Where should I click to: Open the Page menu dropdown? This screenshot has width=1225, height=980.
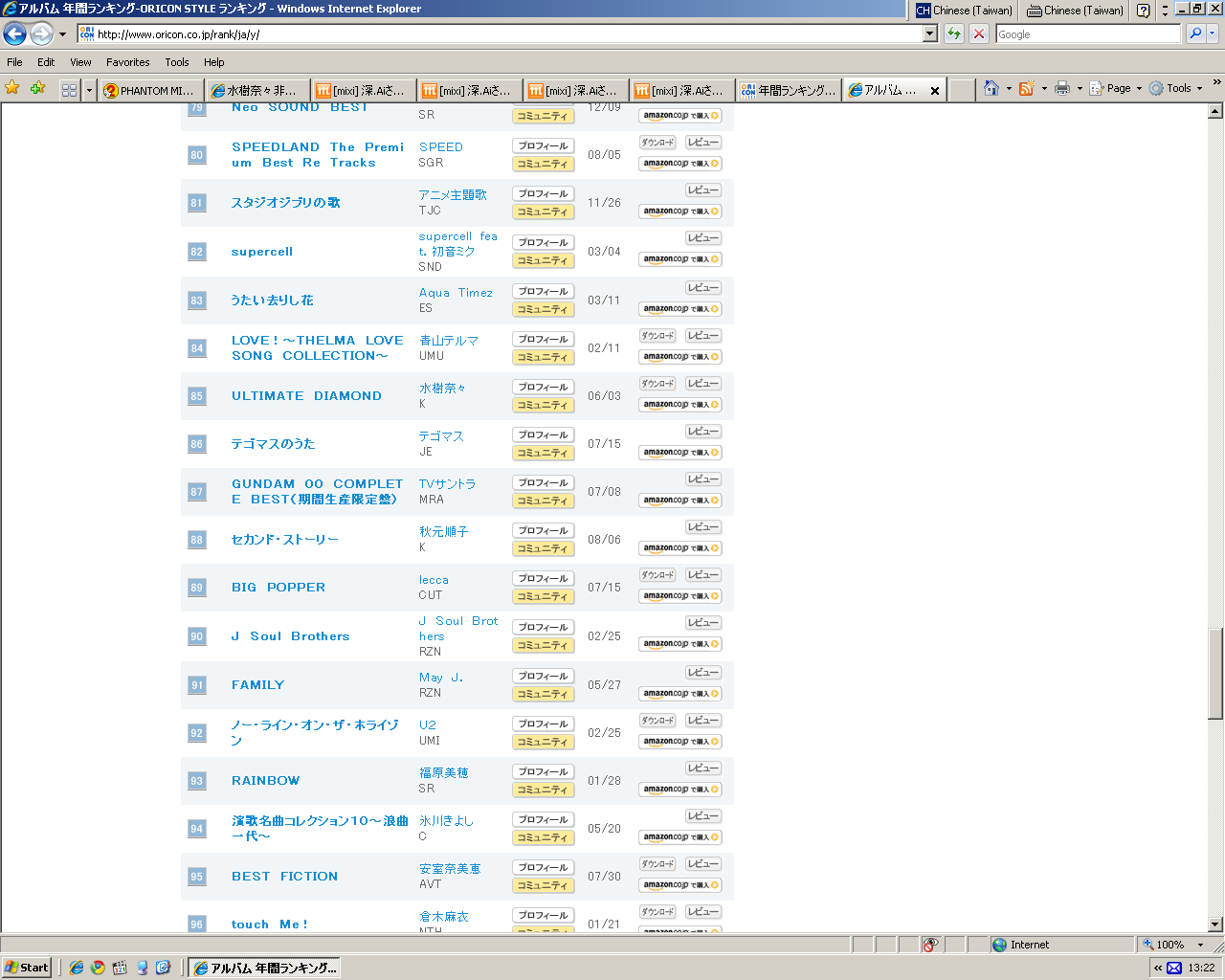point(1116,88)
